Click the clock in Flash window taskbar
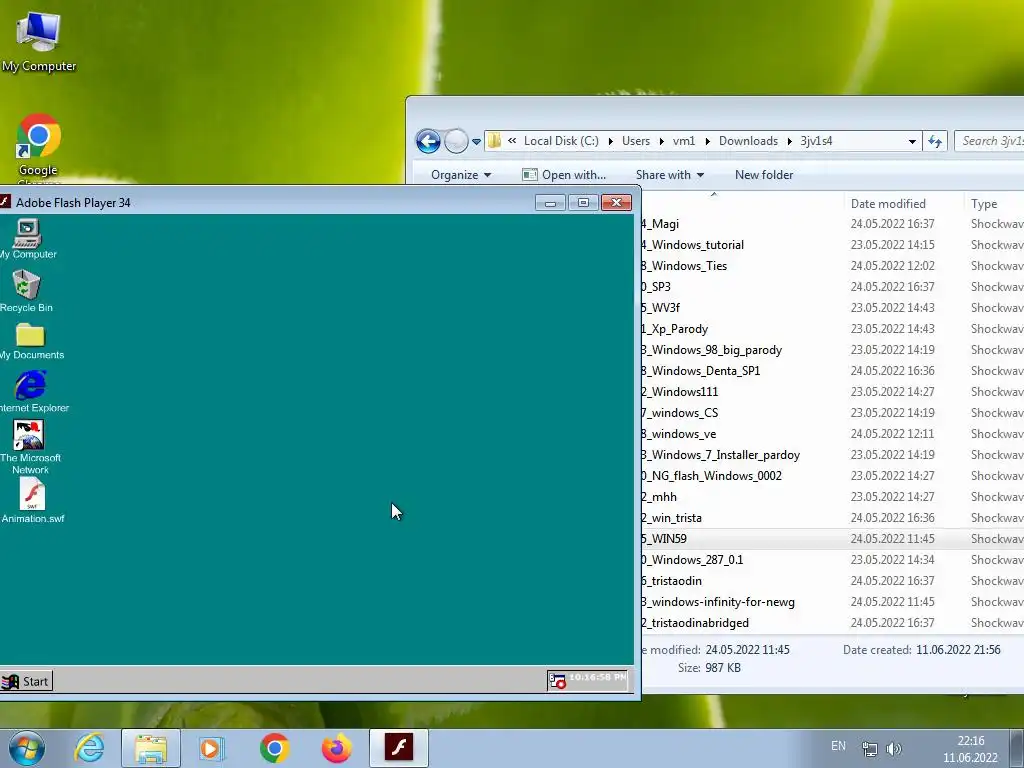Screen dimensions: 1024x768 597,677
